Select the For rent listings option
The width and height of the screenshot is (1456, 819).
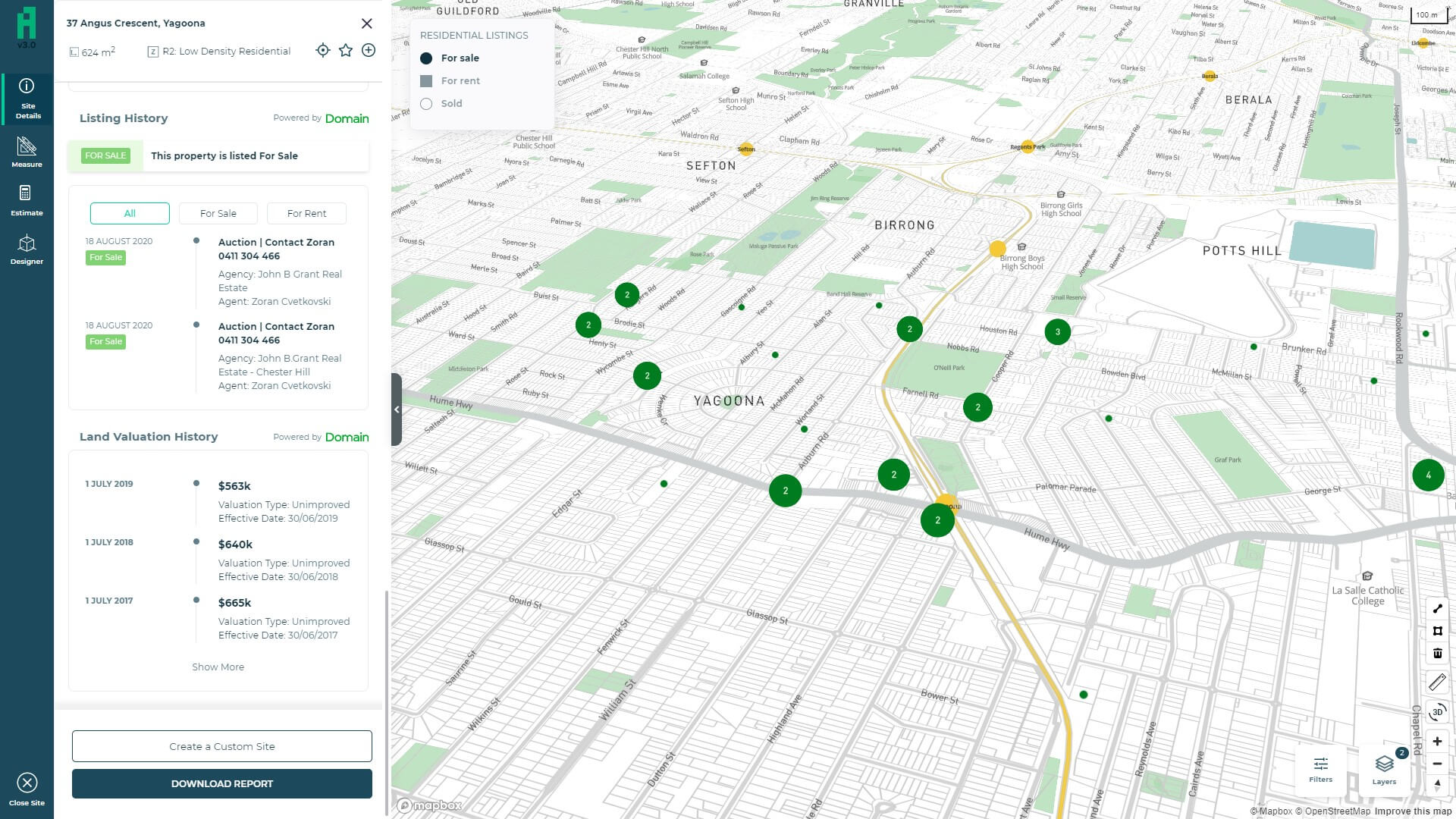(x=450, y=81)
